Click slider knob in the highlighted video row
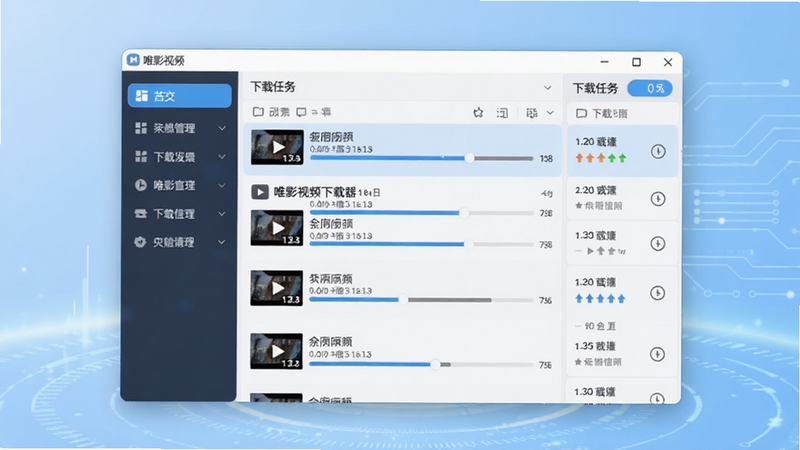Image resolution: width=800 pixels, height=450 pixels. pyautogui.click(x=469, y=158)
